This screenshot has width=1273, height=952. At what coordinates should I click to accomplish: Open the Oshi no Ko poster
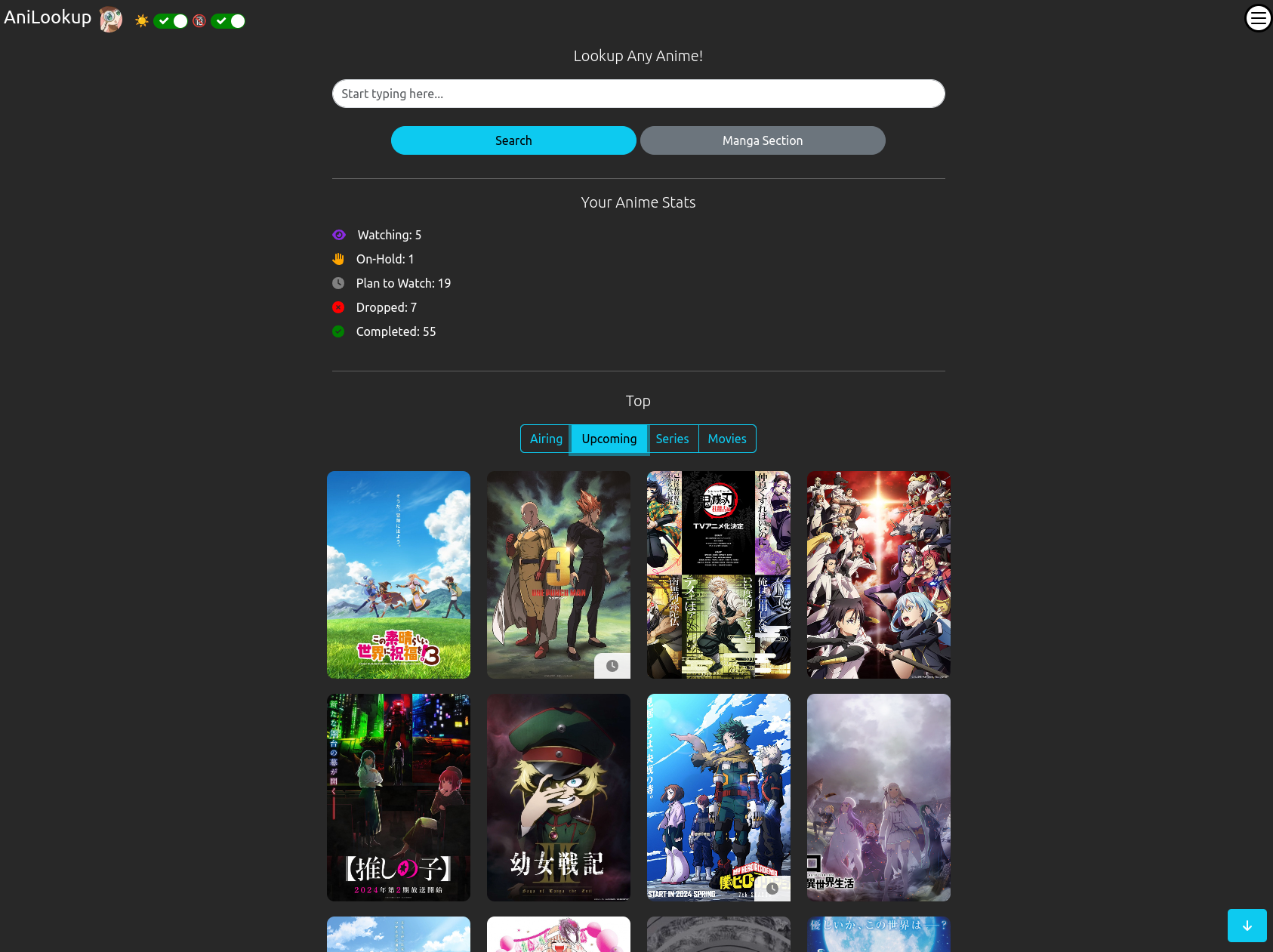tap(399, 797)
